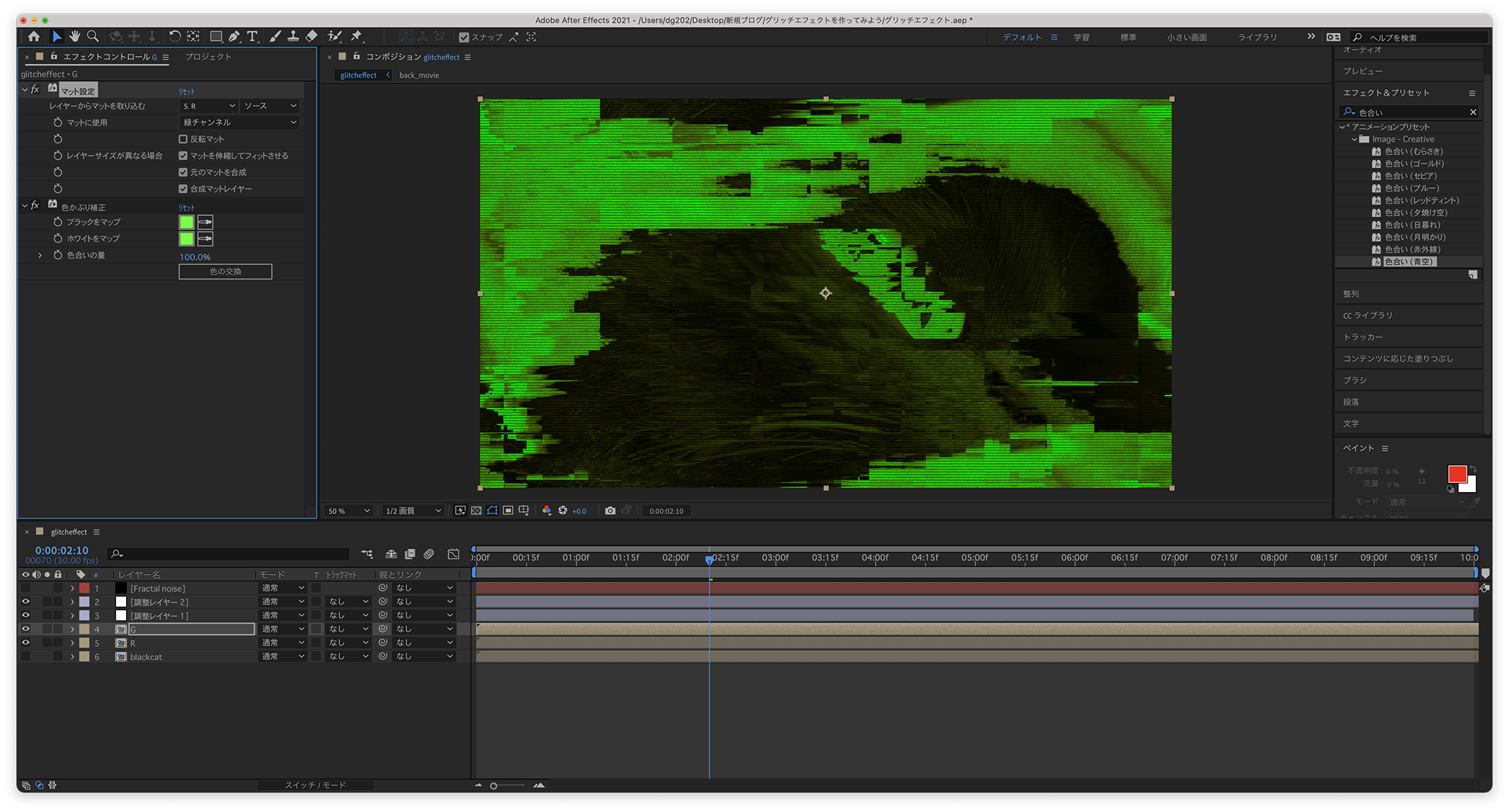Image resolution: width=1509 pixels, height=812 pixels.
Task: Select the Pen tool
Action: 234,36
